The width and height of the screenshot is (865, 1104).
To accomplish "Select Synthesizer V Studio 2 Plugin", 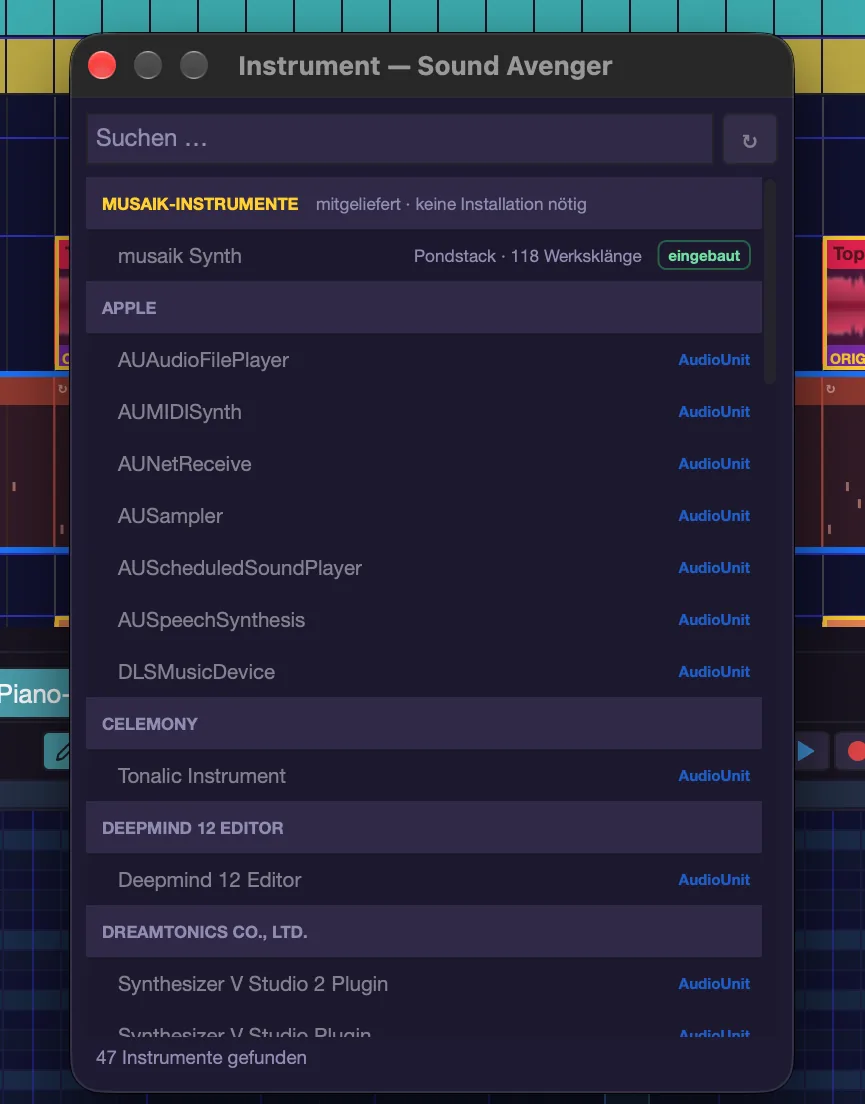I will coord(424,984).
